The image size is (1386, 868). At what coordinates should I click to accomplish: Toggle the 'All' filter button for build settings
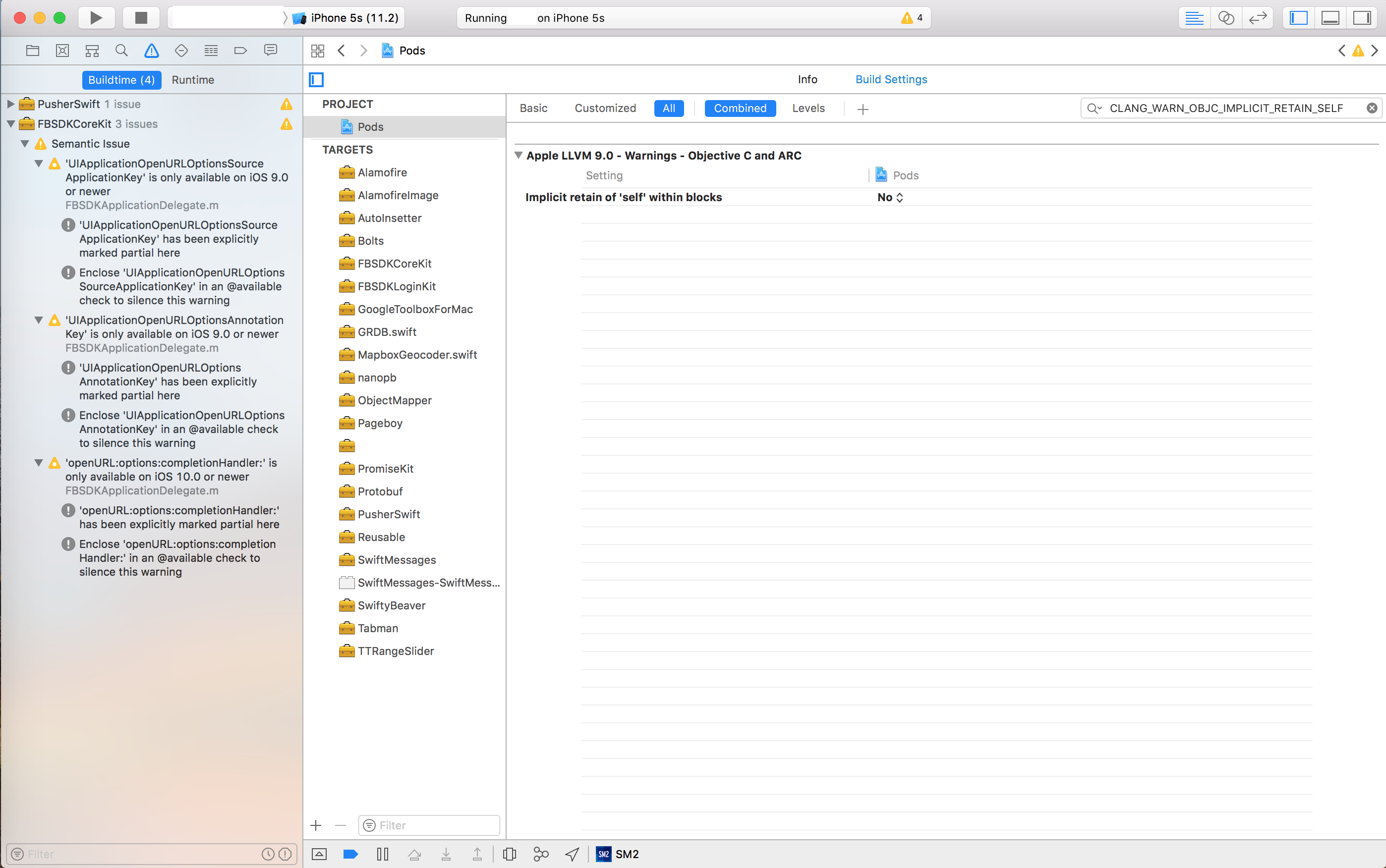[668, 108]
